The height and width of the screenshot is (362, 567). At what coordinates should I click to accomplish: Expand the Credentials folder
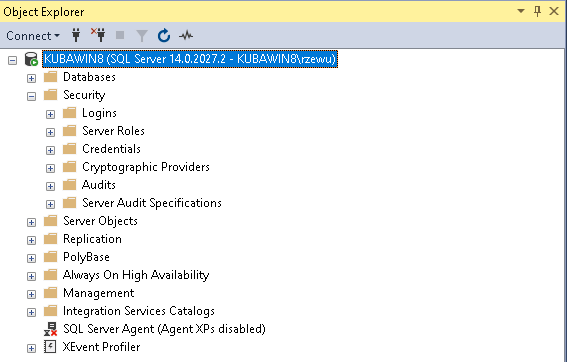[50, 150]
